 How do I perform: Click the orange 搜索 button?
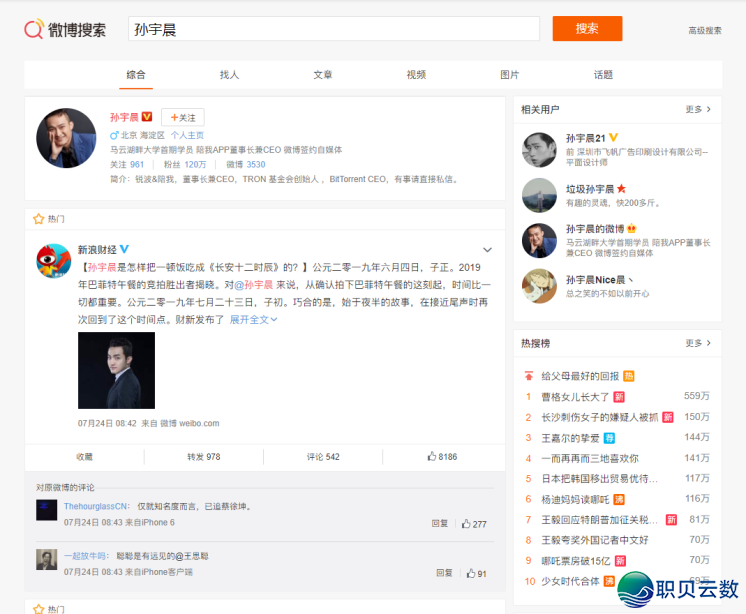tap(587, 29)
